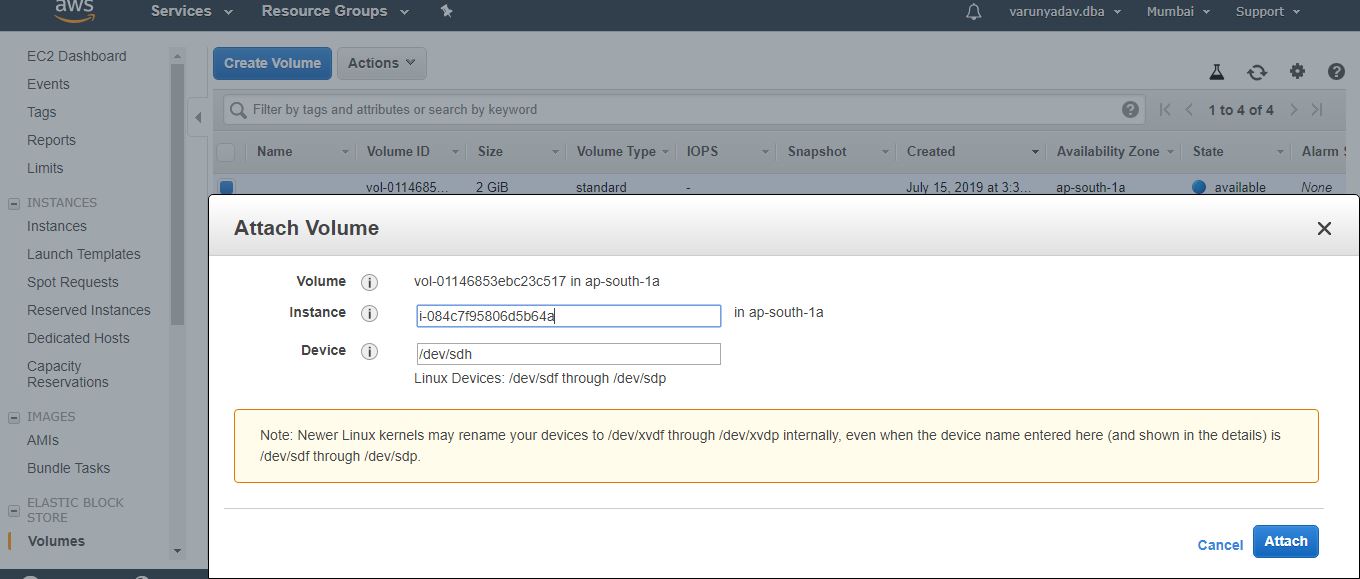Click the Cancel link
Screen dimensions: 1360x579
point(1219,545)
